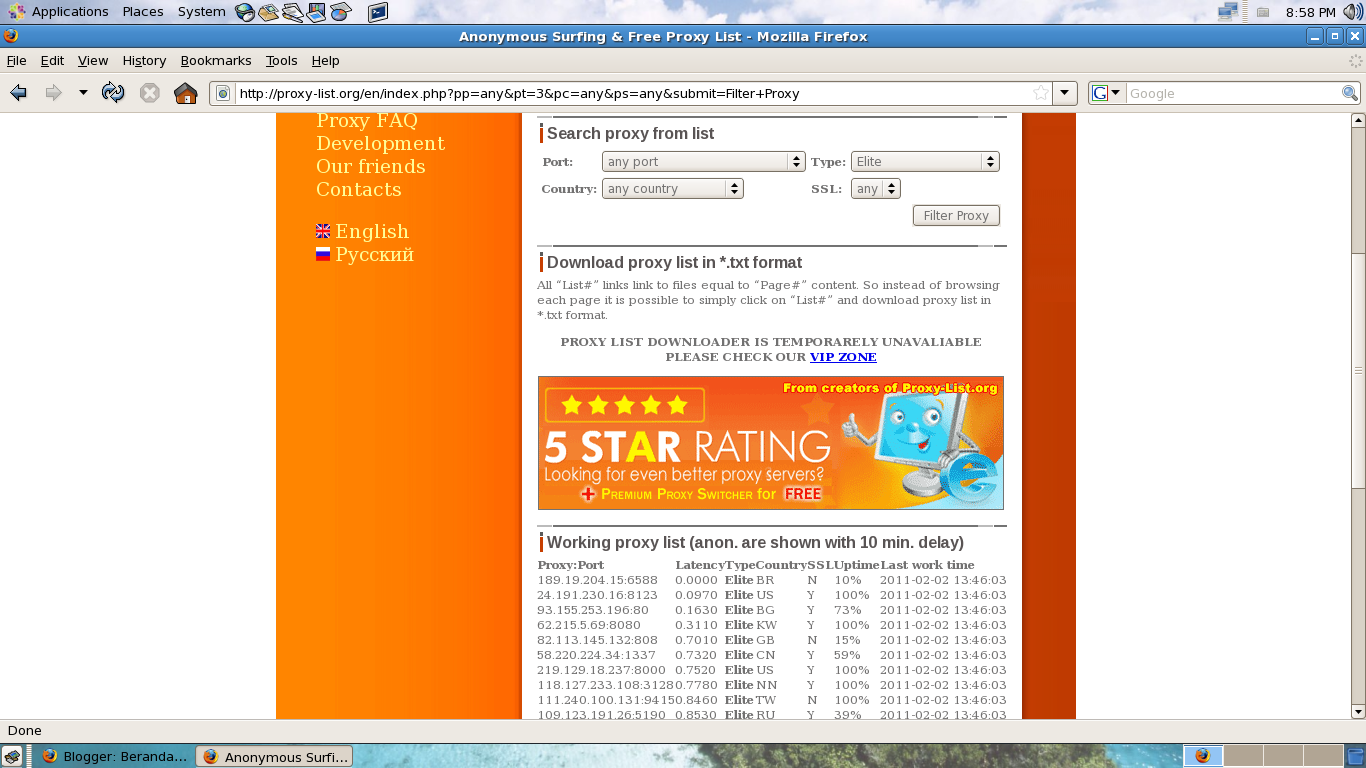The image size is (1366, 768).
Task: Open the Tools menu
Action: point(282,60)
